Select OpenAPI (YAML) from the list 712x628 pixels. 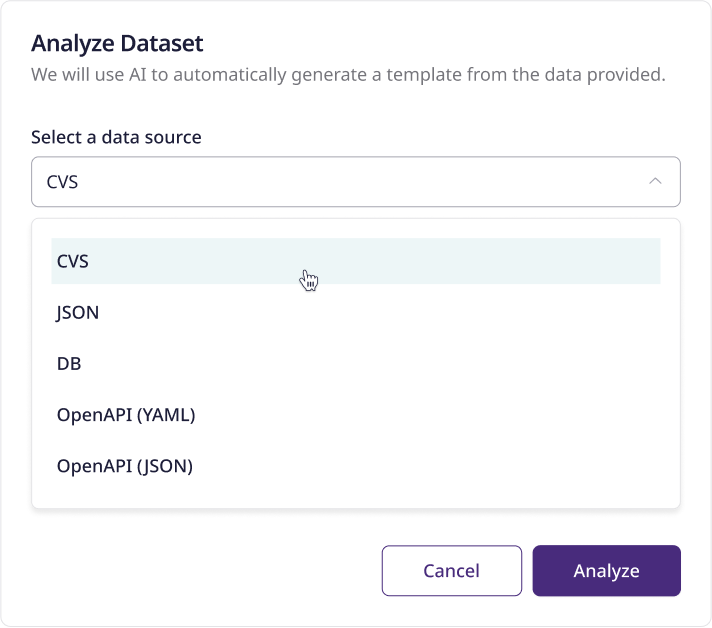356,415
